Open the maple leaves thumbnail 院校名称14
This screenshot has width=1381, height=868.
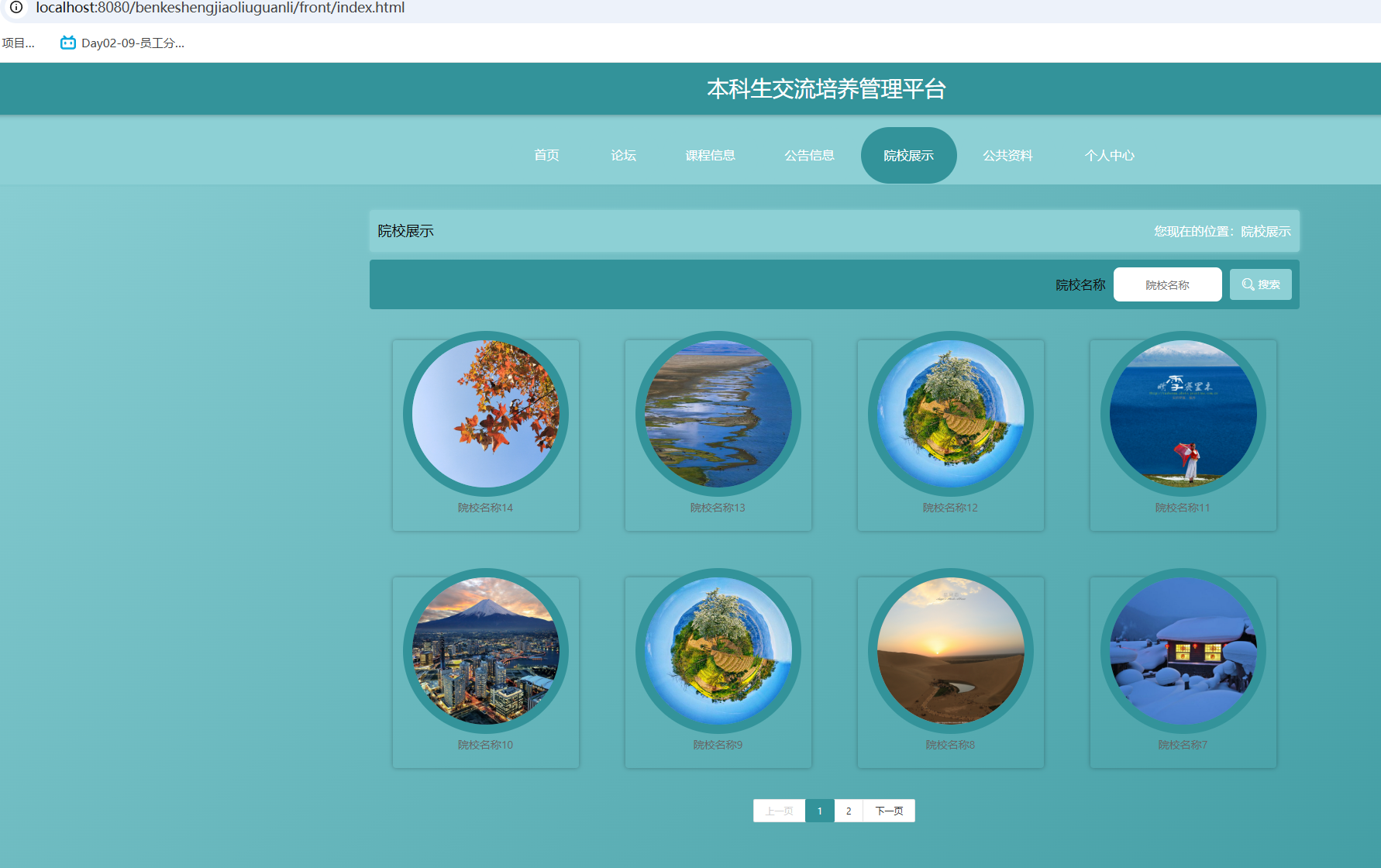click(486, 414)
